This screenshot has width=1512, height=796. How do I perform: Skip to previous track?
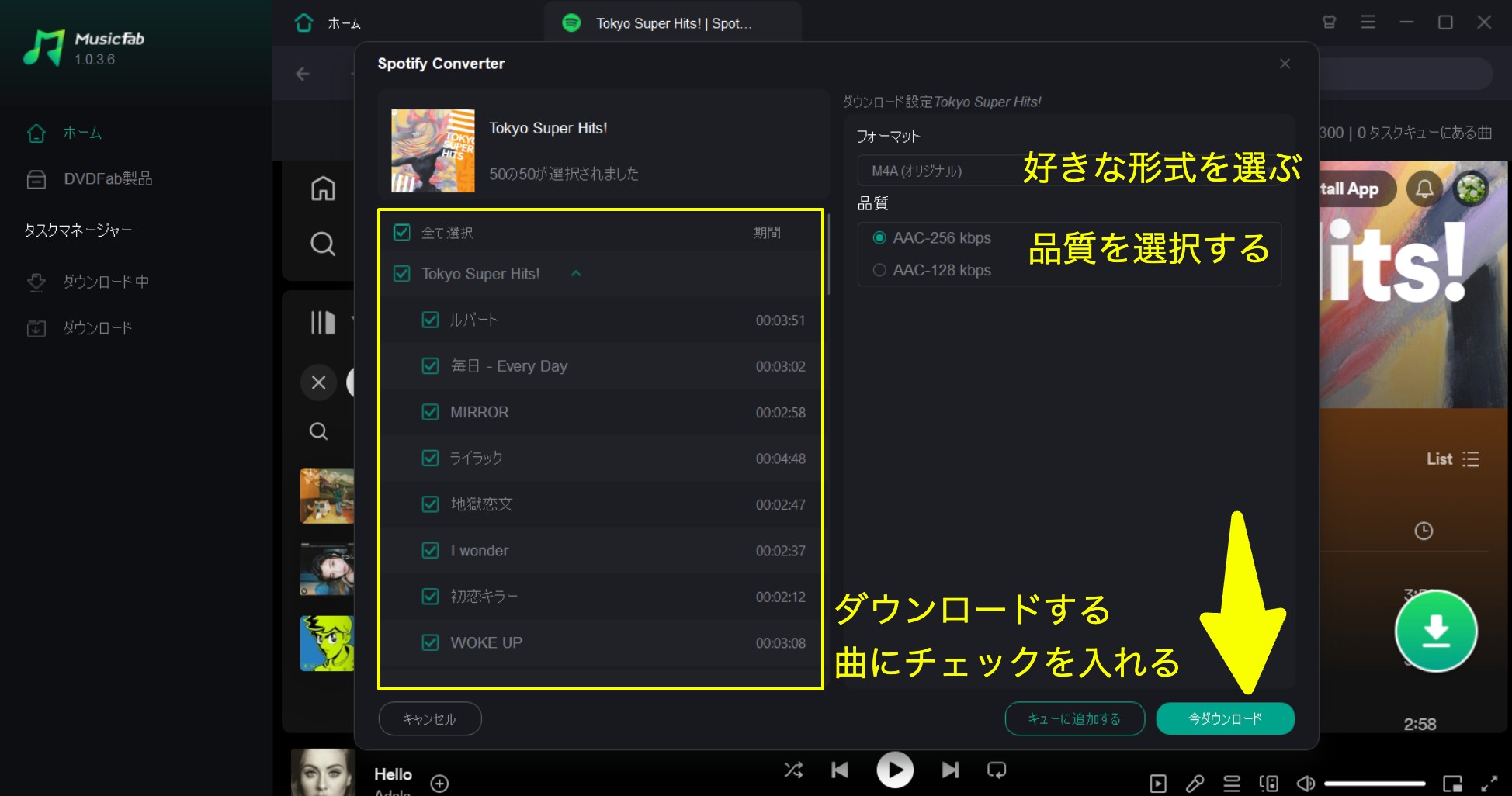pyautogui.click(x=840, y=770)
